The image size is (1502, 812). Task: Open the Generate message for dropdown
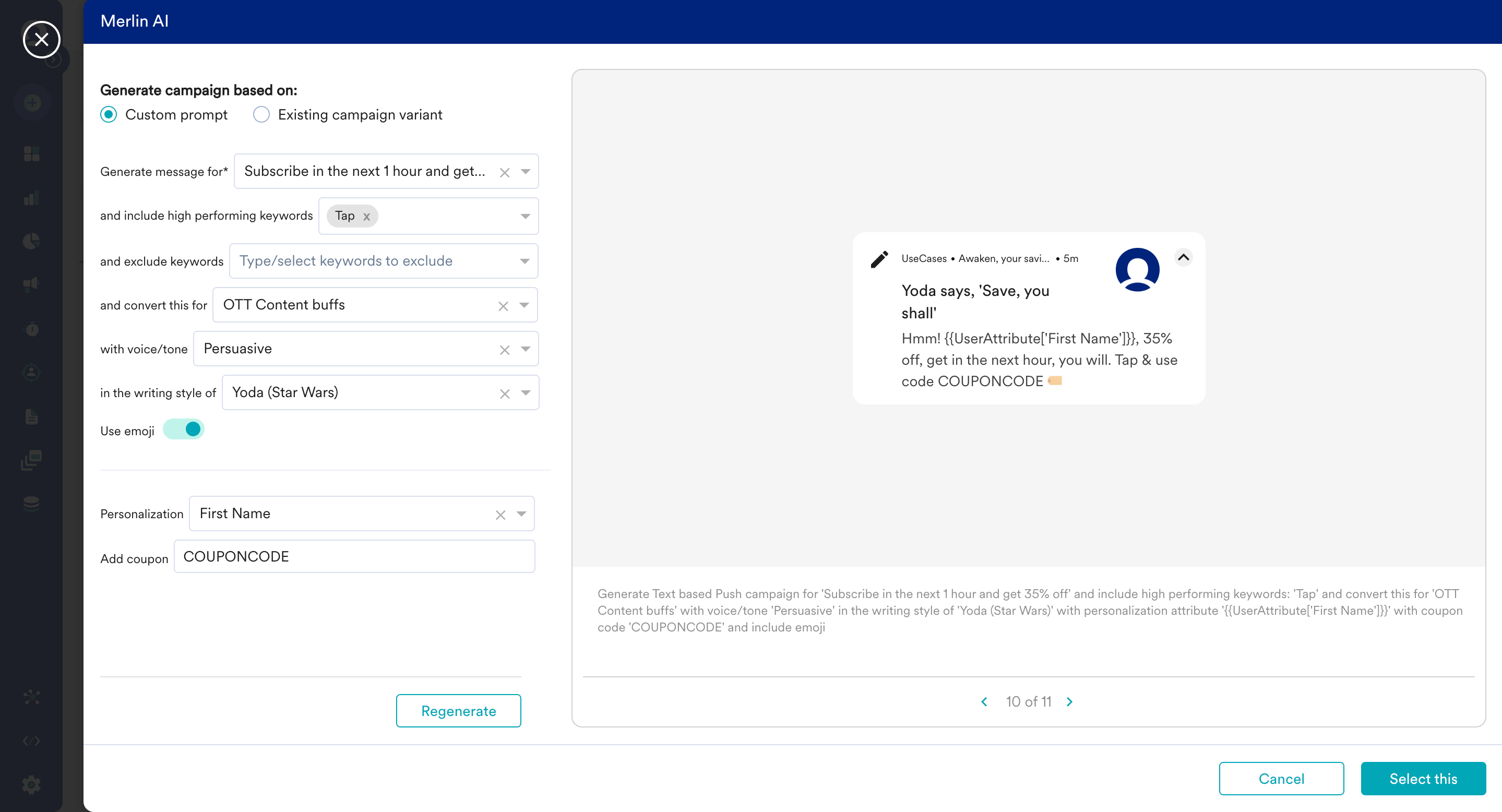coord(526,171)
